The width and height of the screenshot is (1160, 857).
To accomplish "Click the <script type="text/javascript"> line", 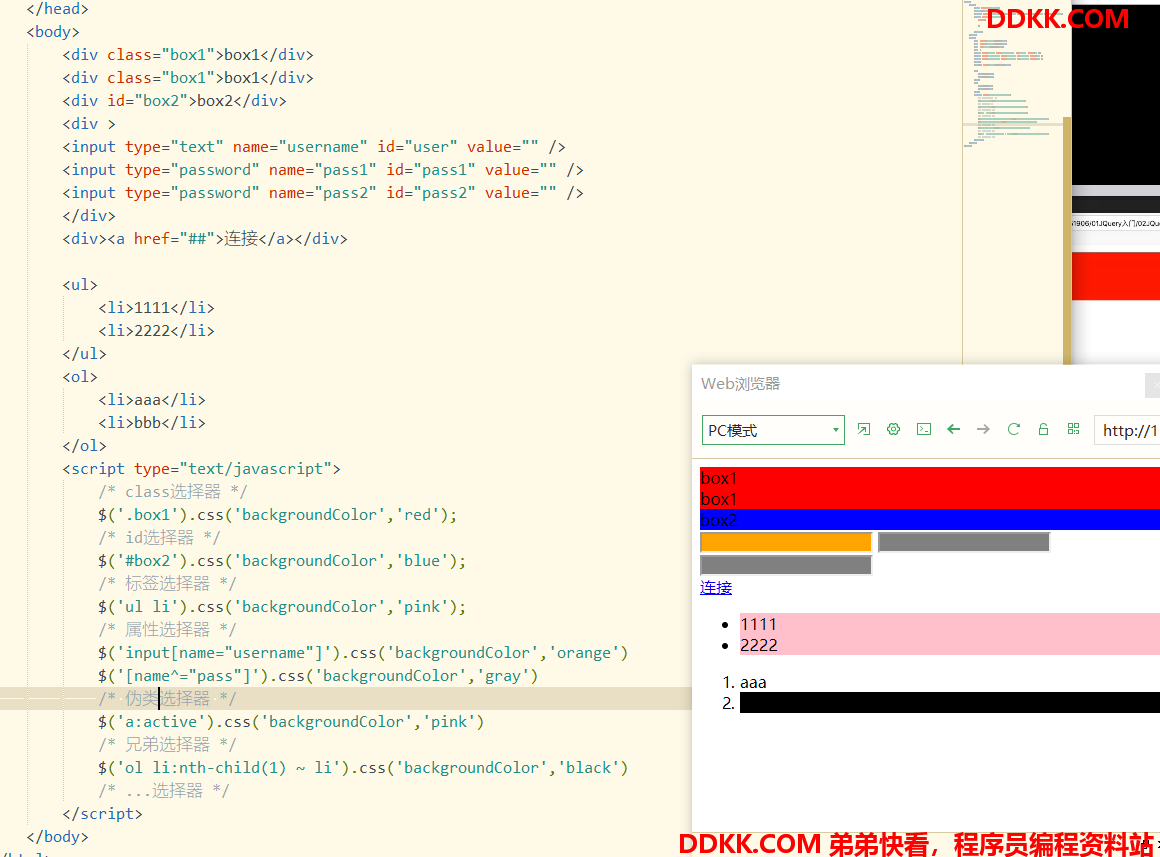I will coord(201,468).
